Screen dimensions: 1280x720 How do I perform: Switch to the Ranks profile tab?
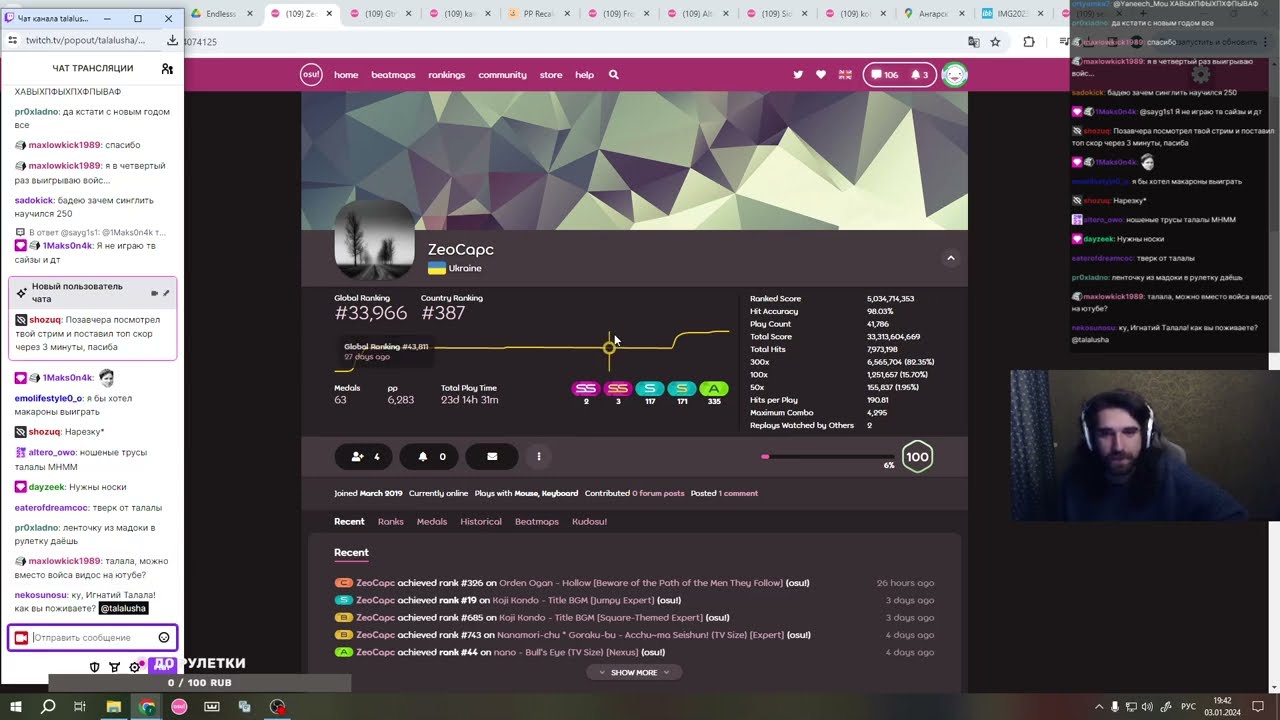391,521
